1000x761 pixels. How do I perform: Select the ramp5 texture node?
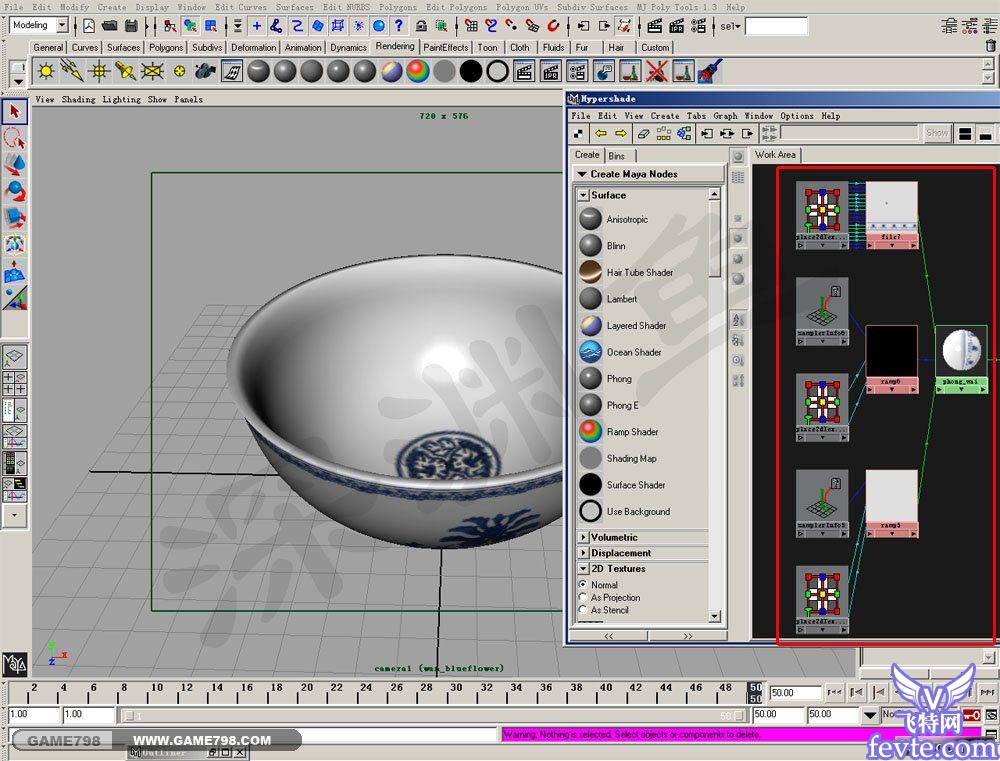(892, 504)
